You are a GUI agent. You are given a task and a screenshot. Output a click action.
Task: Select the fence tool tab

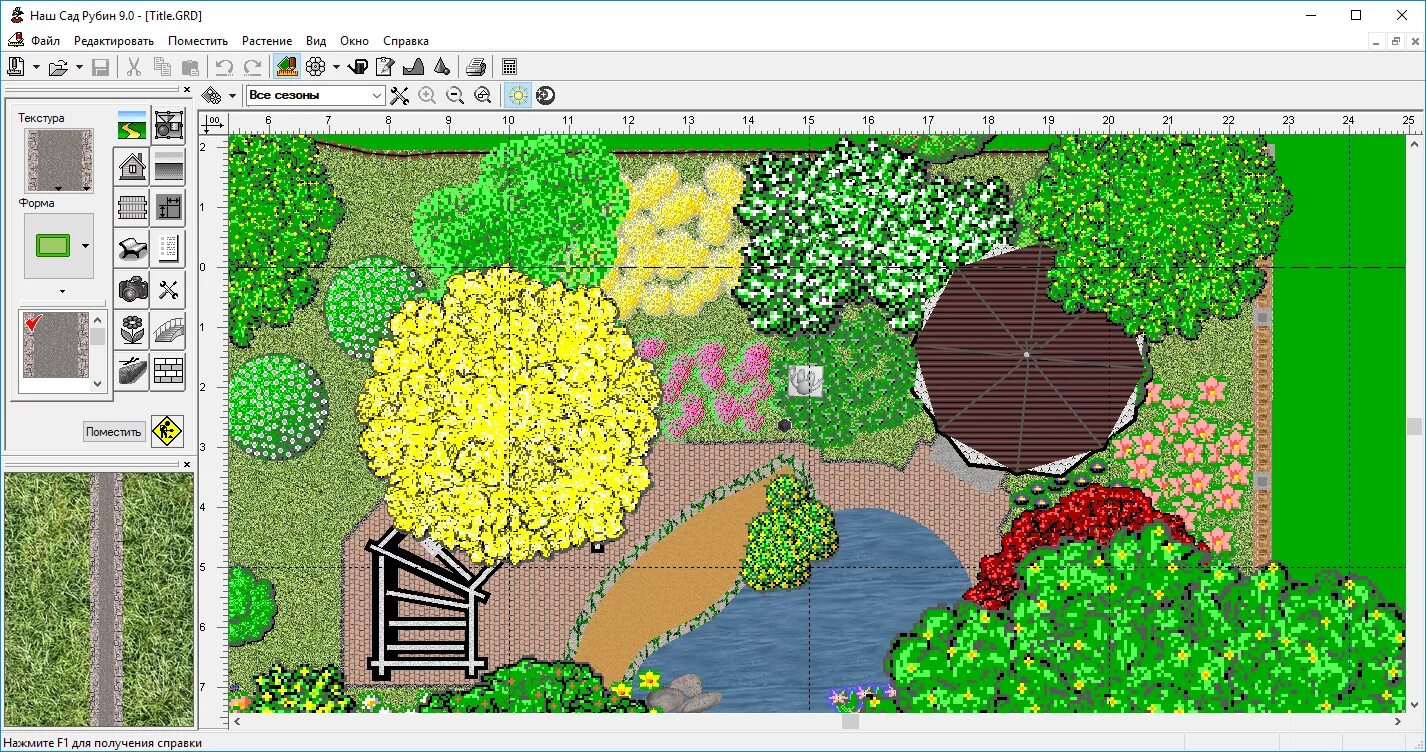pos(132,207)
